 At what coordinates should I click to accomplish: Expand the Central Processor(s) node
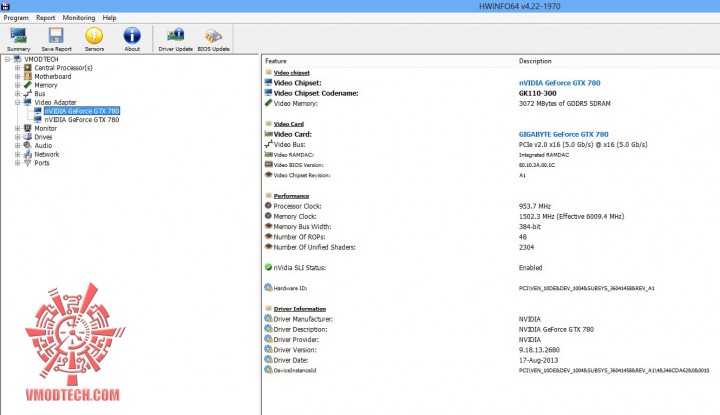click(17, 68)
